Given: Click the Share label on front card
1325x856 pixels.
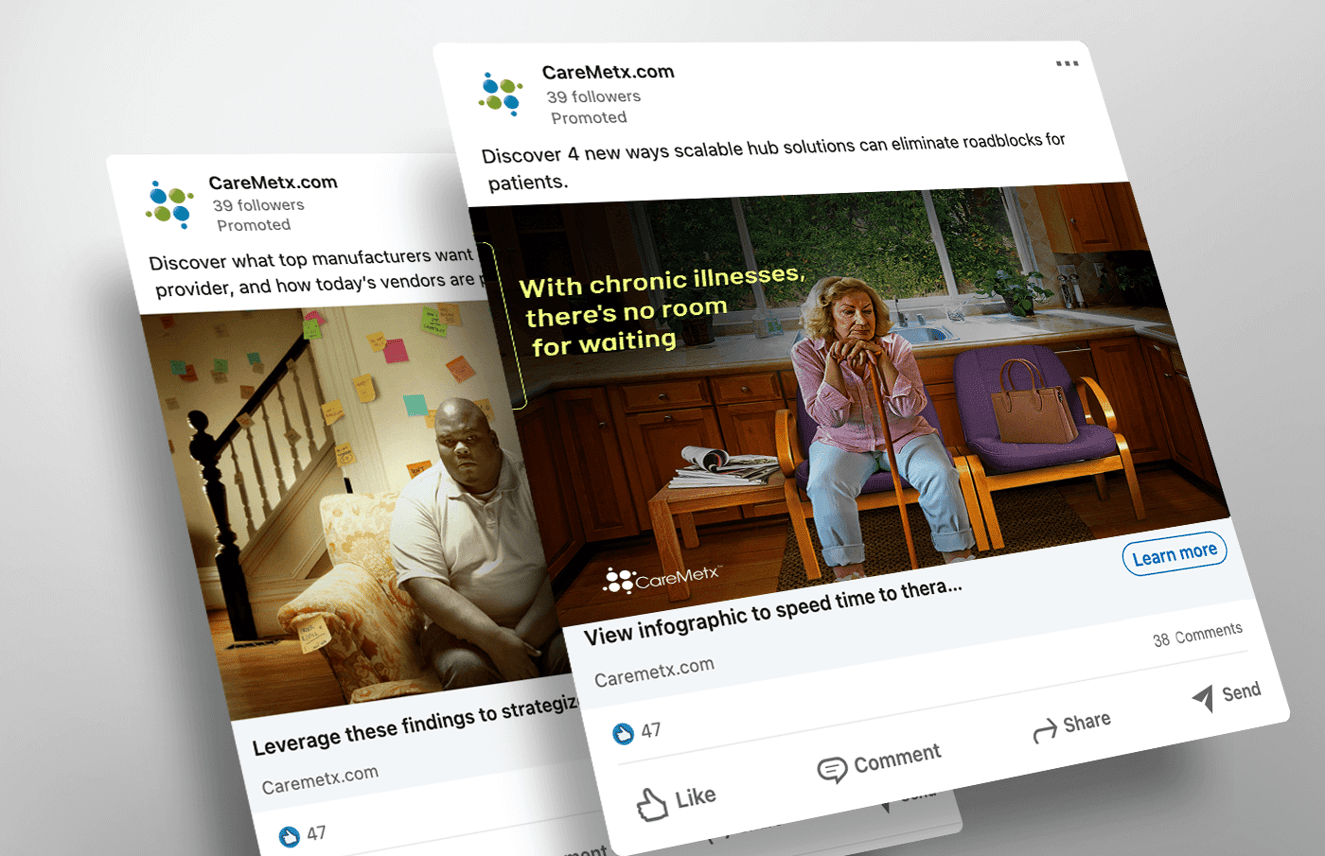Looking at the screenshot, I should pos(1087,721).
